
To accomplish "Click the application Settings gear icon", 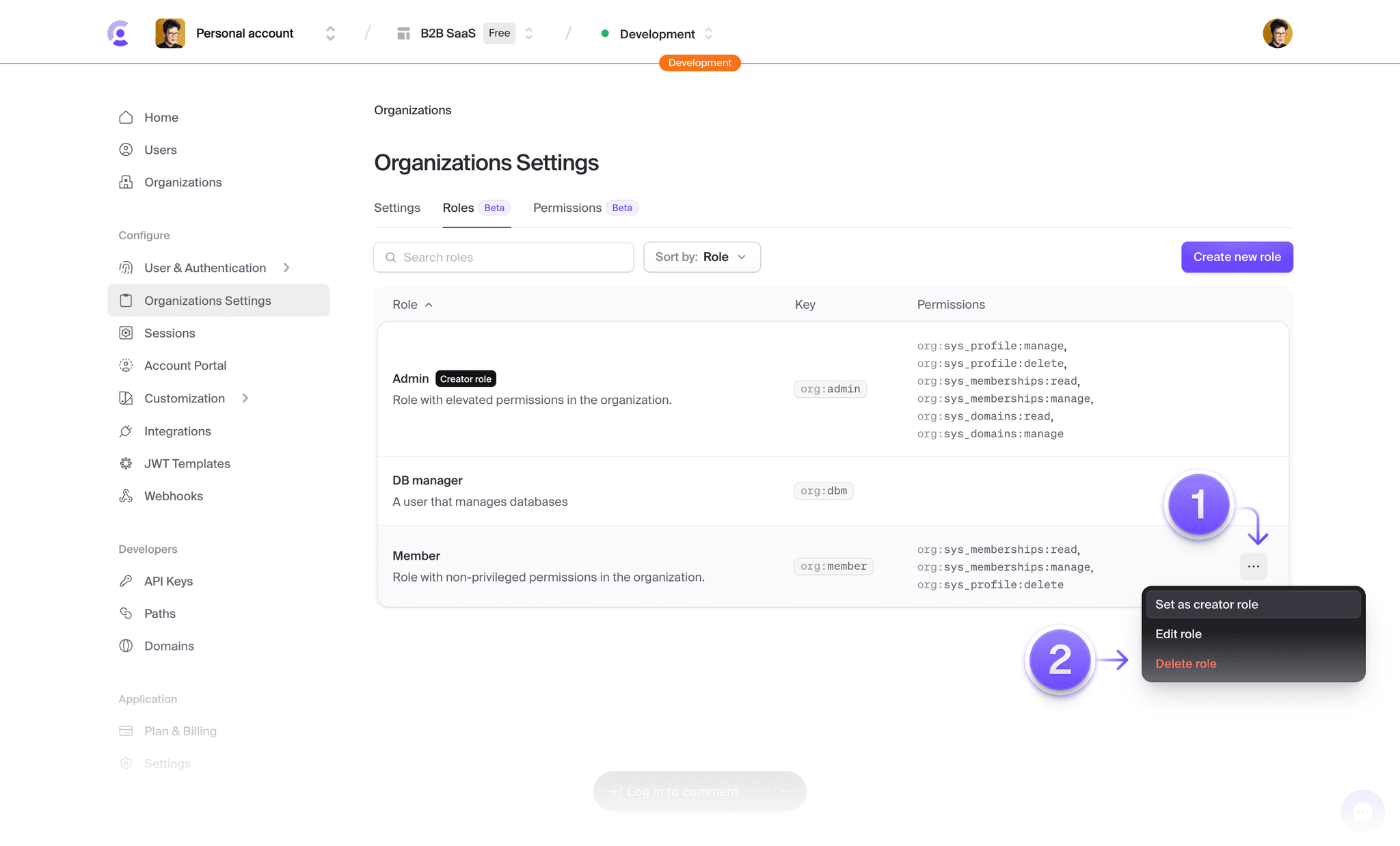I will point(126,764).
